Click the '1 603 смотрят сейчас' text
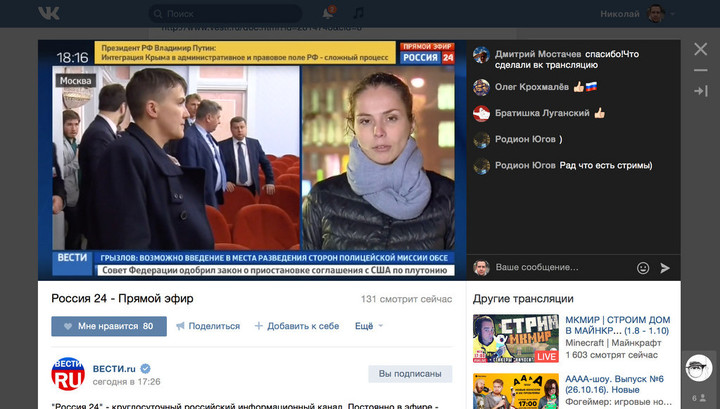The height and width of the screenshot is (409, 720). [611, 355]
